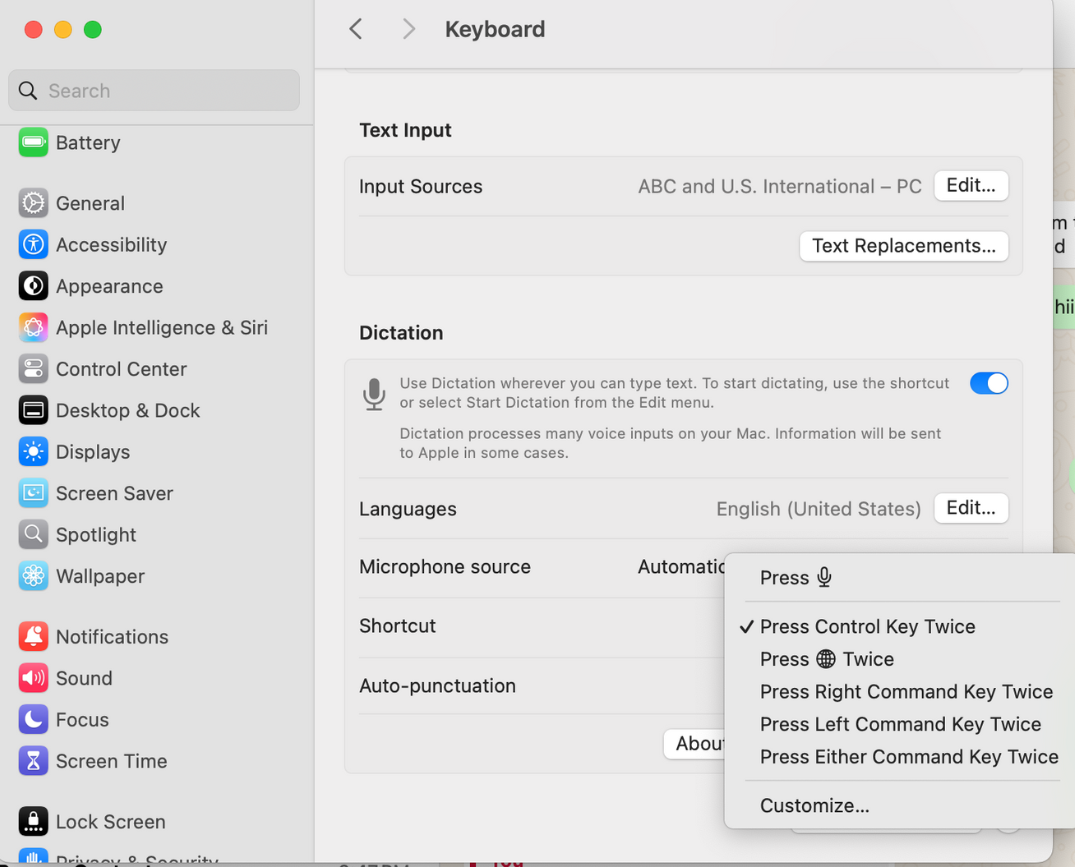This screenshot has width=1075, height=868.
Task: Click the 'English (United States)' language value
Action: tap(818, 509)
